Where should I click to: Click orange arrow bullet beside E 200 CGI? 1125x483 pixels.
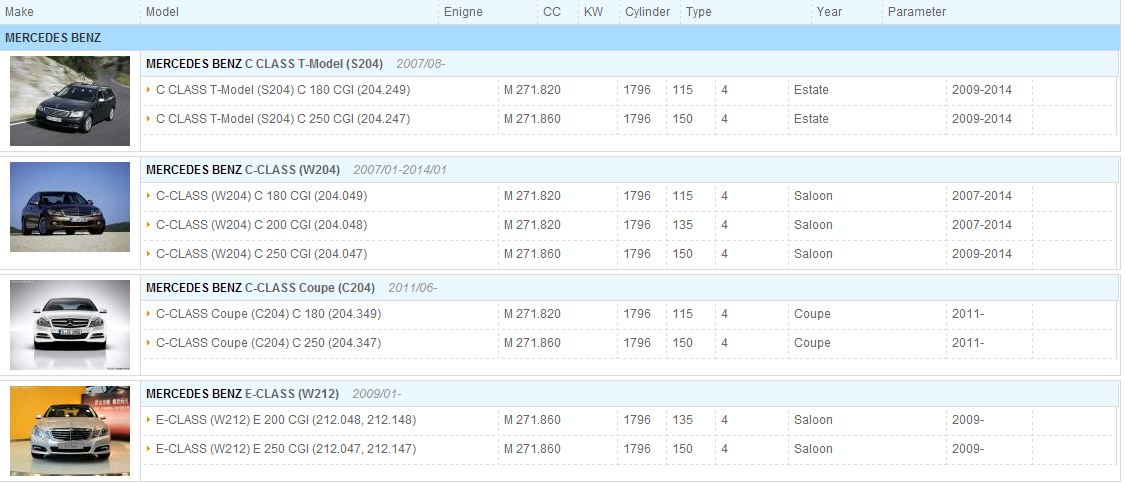click(x=149, y=420)
